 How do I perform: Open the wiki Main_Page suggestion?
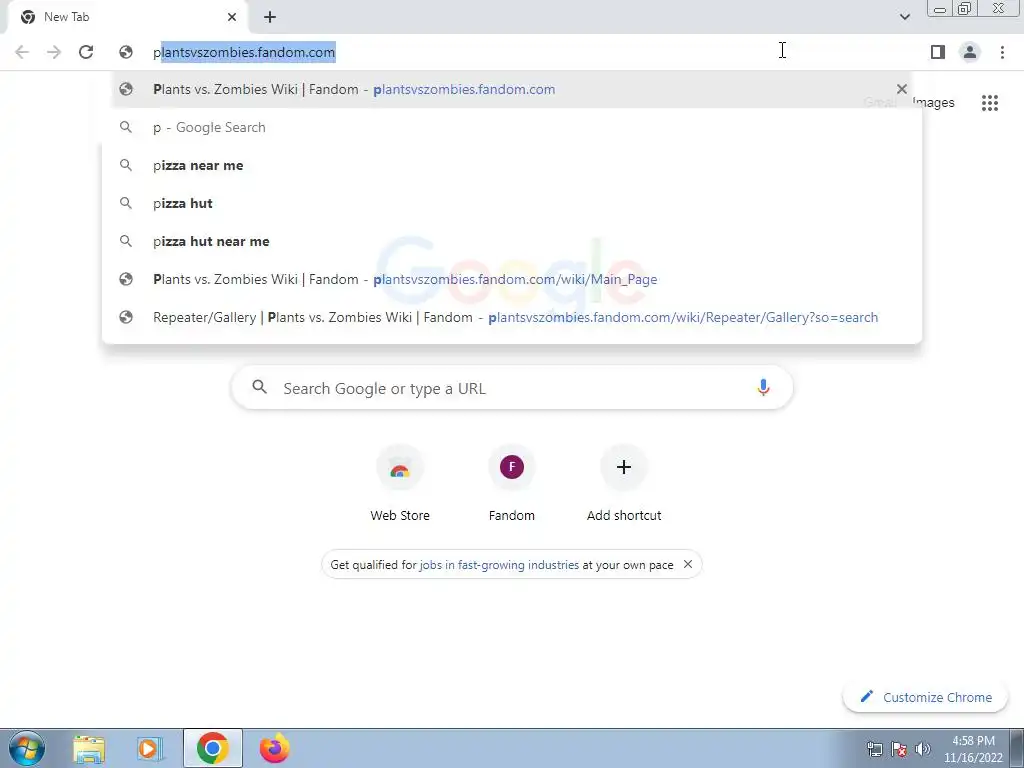click(x=511, y=279)
